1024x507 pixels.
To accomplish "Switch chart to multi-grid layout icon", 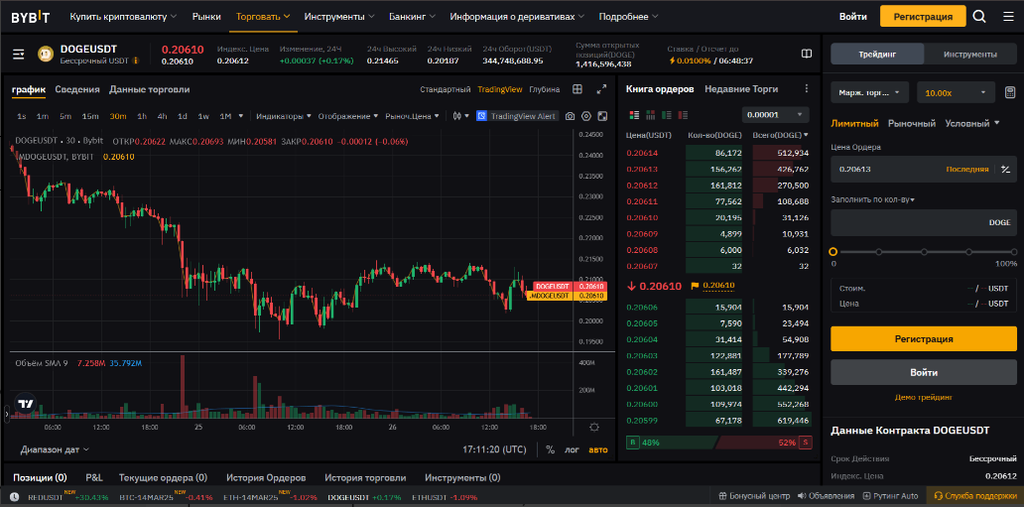I will [x=577, y=89].
